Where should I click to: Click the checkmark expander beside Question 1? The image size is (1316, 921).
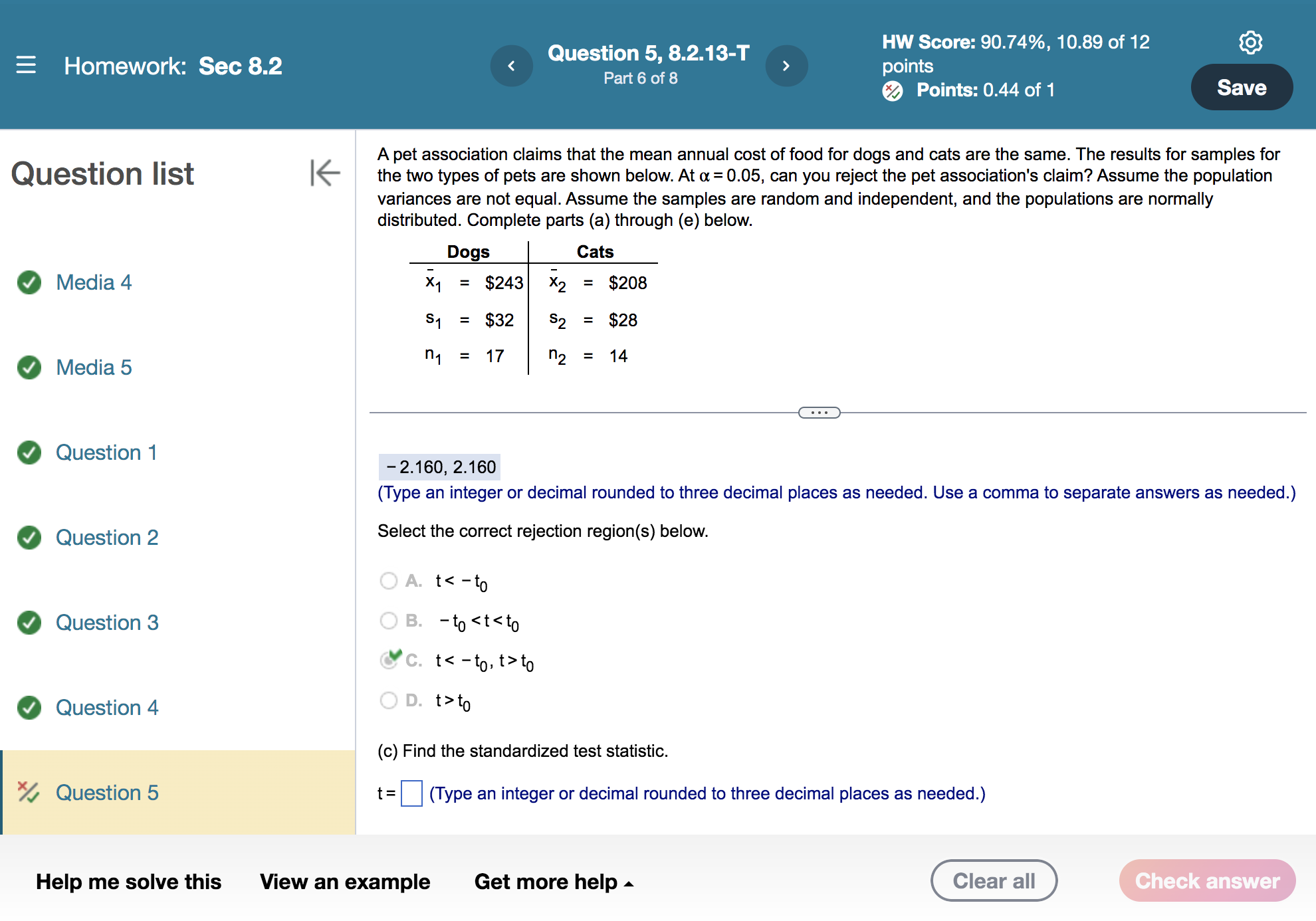click(x=29, y=452)
